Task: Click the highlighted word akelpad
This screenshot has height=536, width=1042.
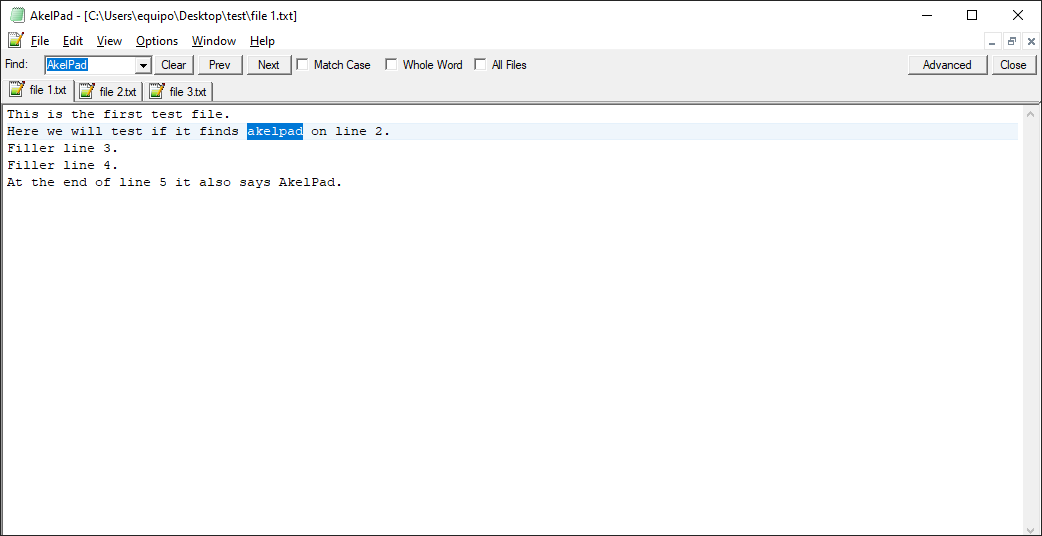Action: click(x=275, y=132)
